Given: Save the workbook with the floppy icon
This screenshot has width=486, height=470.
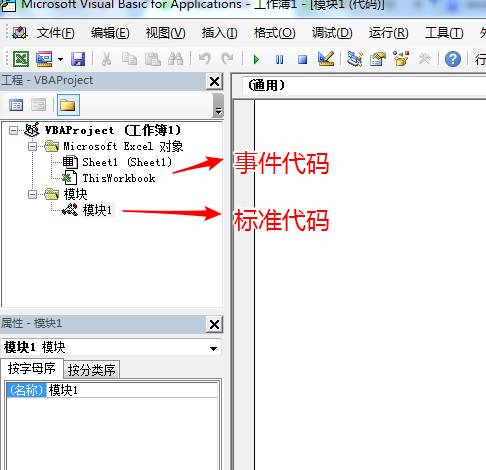Looking at the screenshot, I should click(x=78, y=59).
